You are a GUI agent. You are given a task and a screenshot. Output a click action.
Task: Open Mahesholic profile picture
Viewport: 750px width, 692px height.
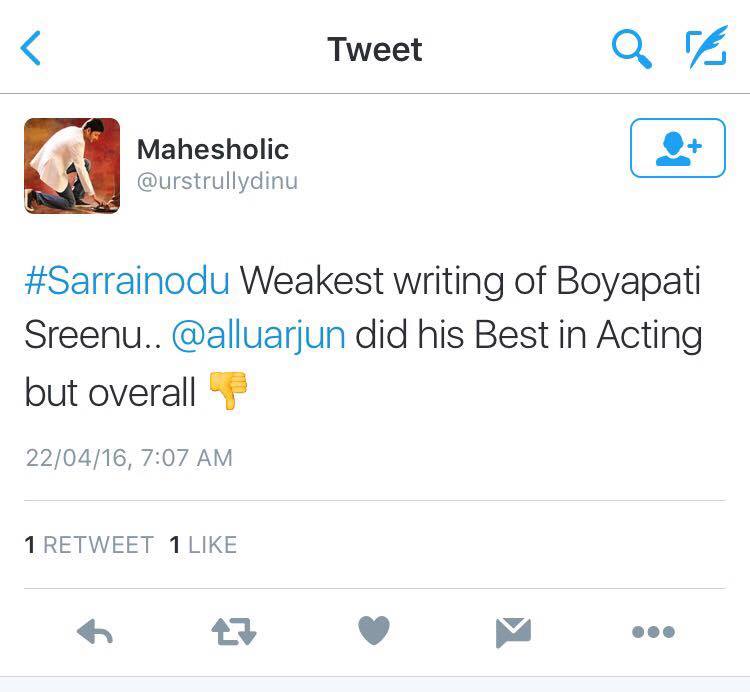pyautogui.click(x=72, y=166)
